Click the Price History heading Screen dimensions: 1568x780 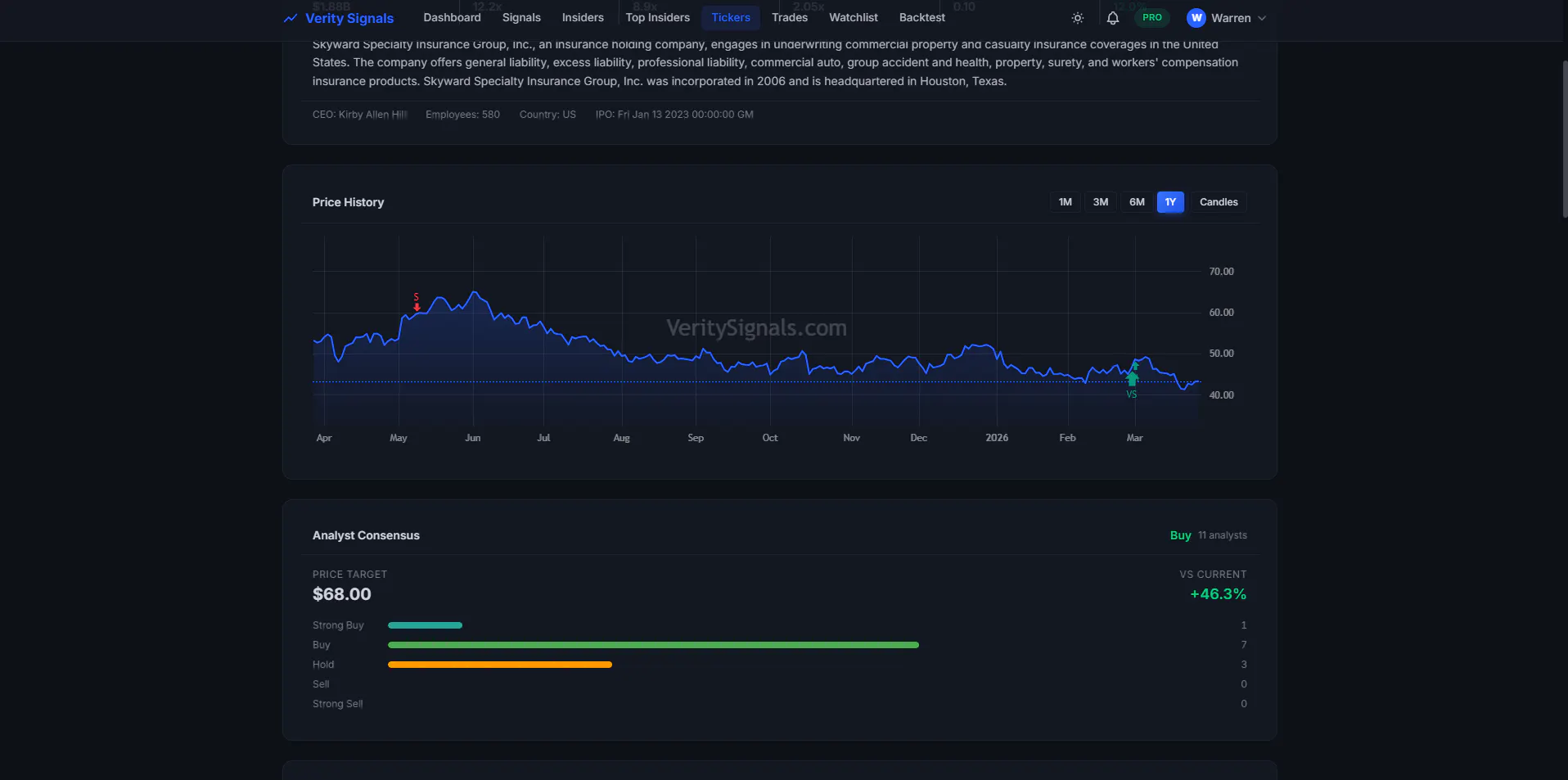[x=348, y=202]
